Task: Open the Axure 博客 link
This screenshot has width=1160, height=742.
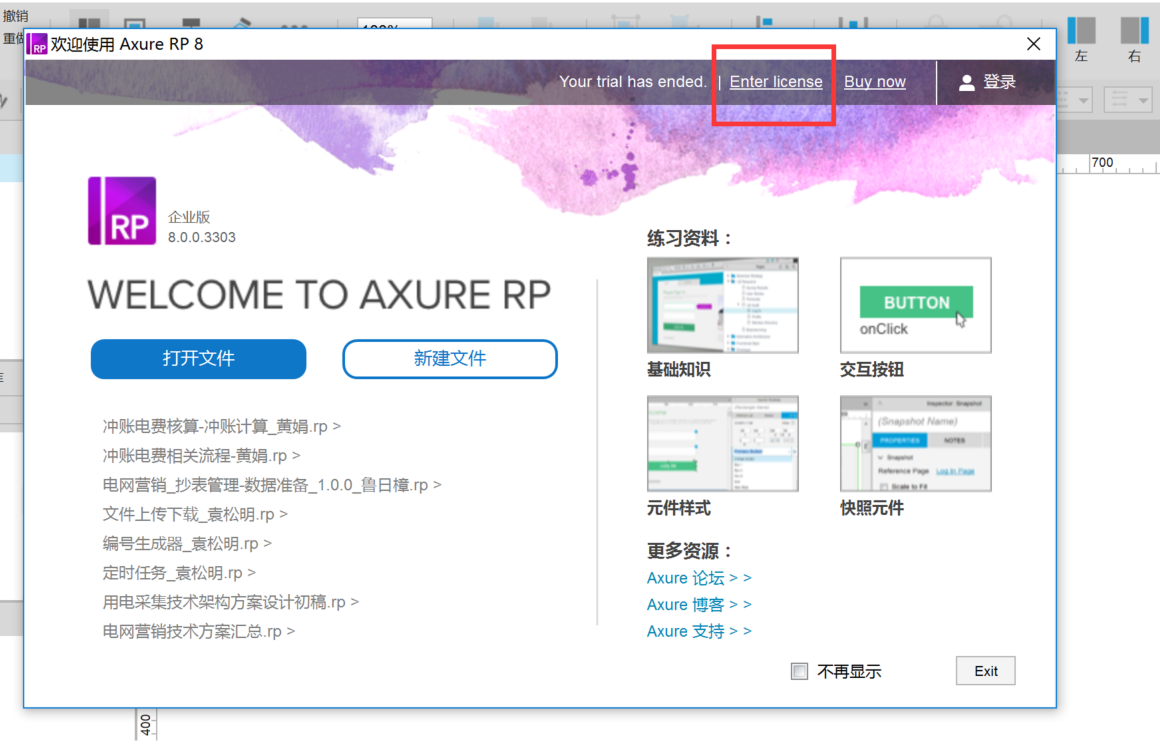Action: 698,604
